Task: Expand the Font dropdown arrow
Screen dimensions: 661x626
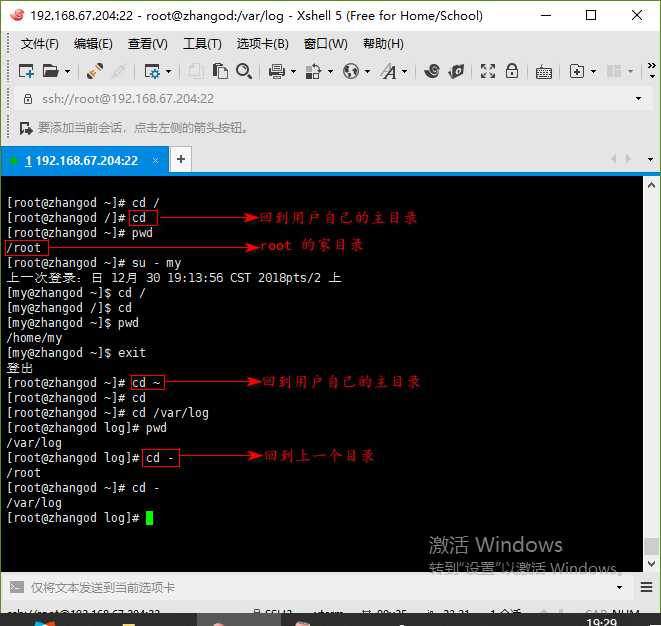Action: [x=405, y=72]
